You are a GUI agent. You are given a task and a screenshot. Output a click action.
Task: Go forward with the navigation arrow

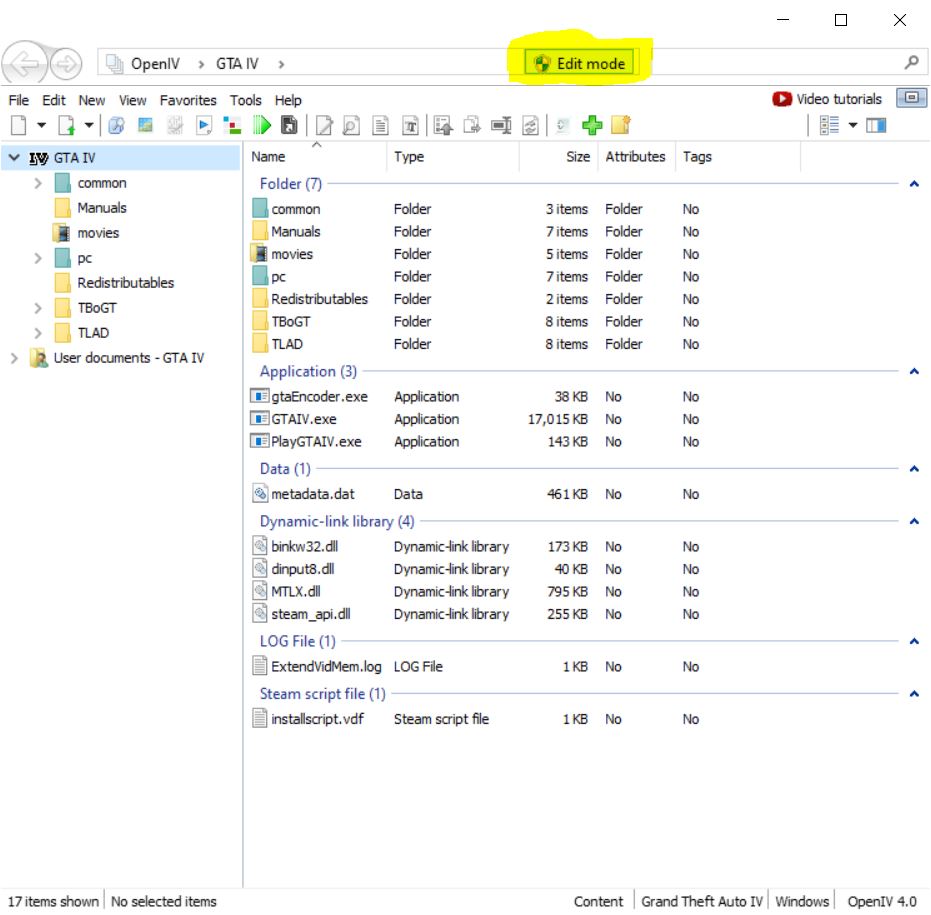point(66,63)
